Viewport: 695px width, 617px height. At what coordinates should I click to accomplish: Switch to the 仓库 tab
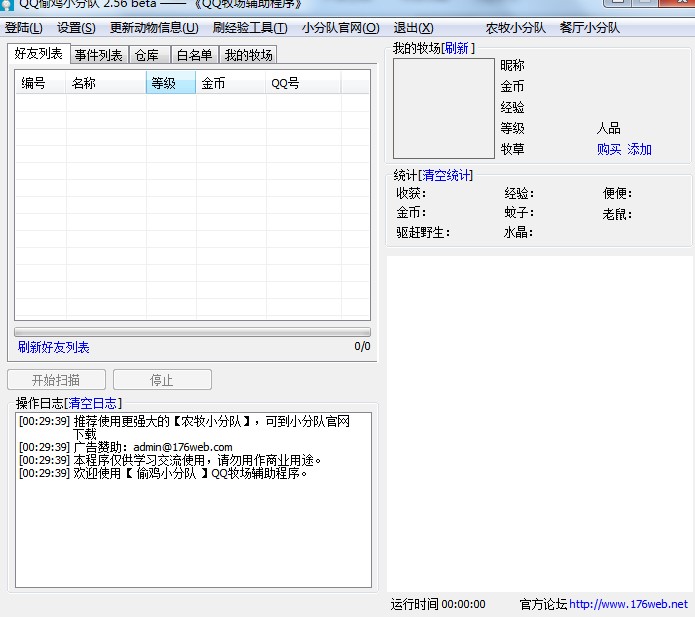(147, 55)
